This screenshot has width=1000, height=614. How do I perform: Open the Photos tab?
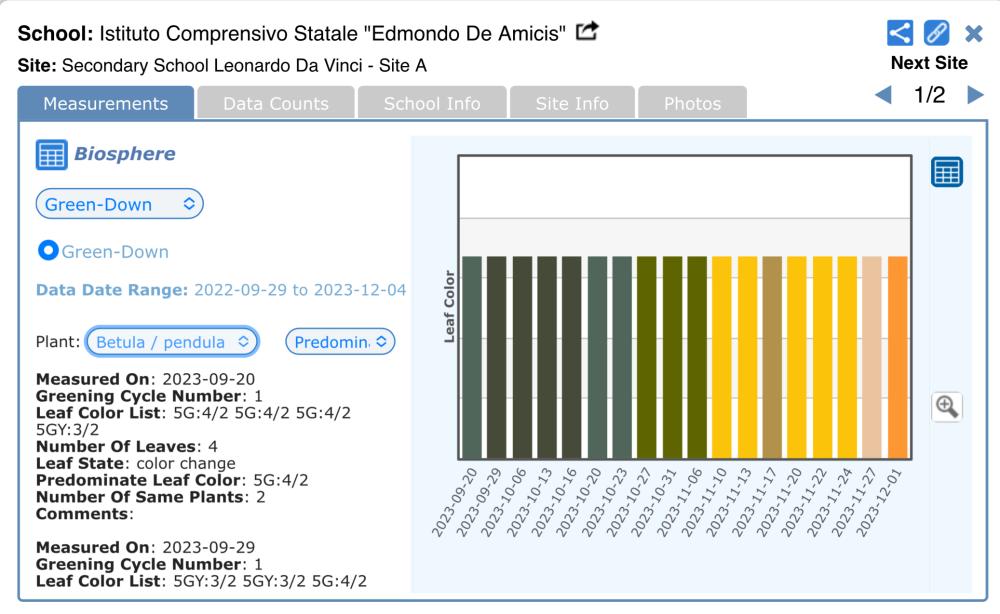(691, 104)
